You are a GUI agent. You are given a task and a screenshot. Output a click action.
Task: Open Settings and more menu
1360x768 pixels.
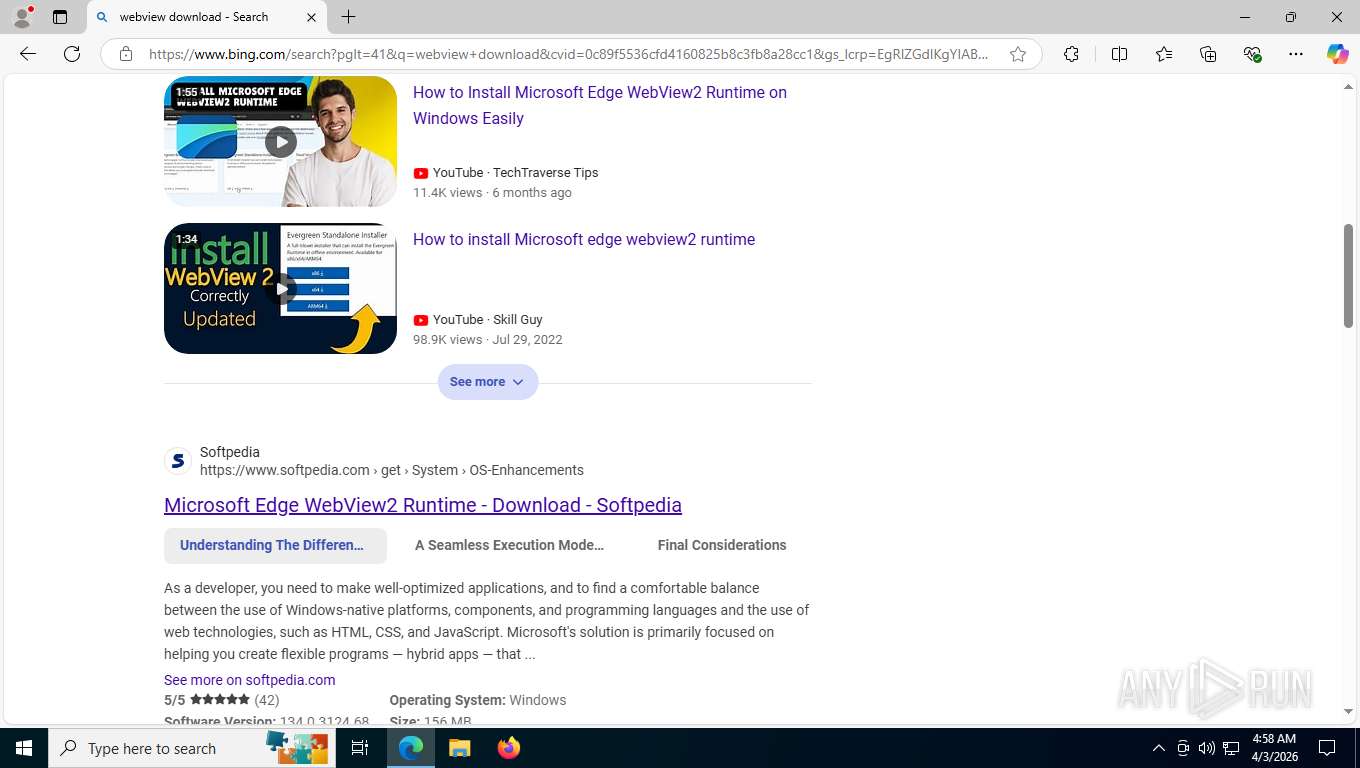click(1296, 54)
